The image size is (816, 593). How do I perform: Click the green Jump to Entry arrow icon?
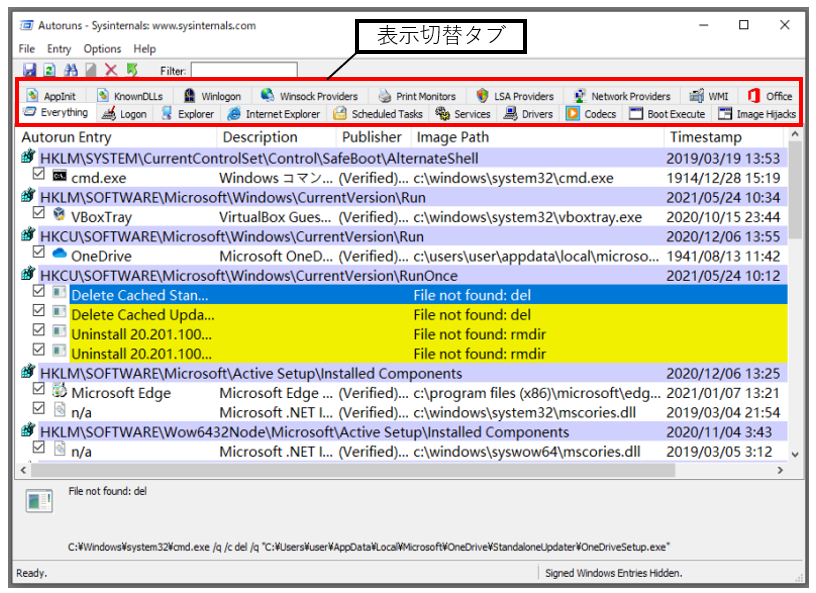coord(132,70)
